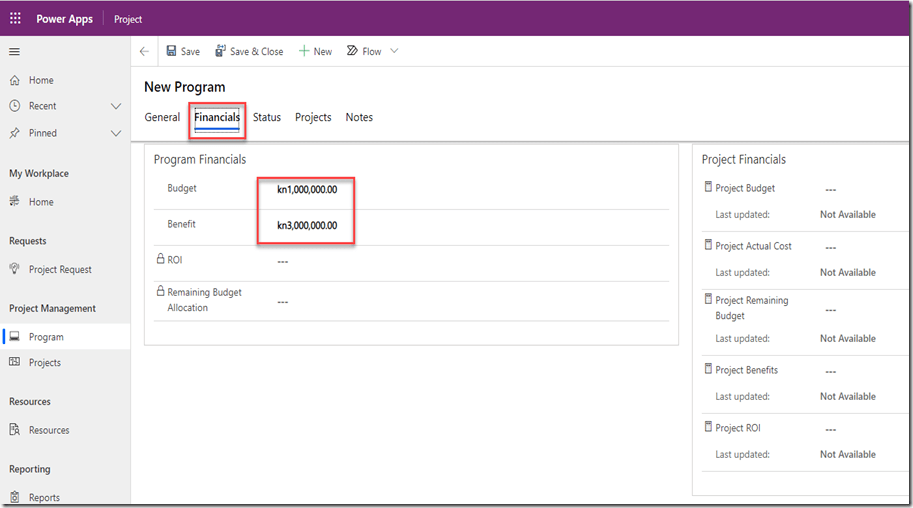Click the Flow icon in toolbar

(352, 52)
